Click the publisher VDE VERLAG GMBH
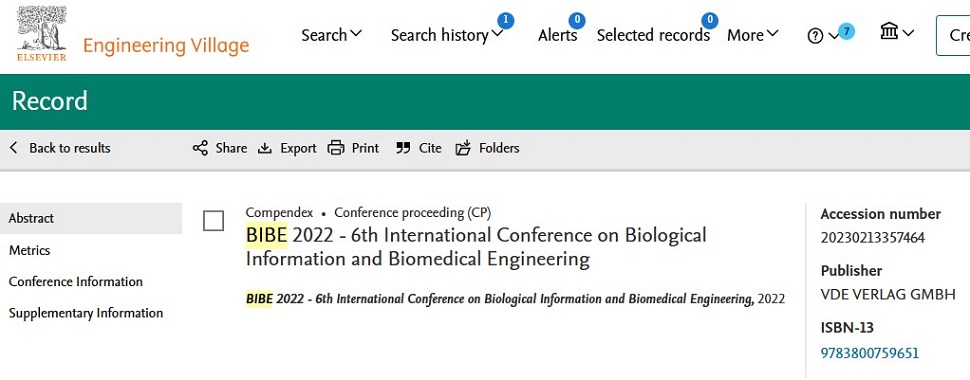The height and width of the screenshot is (380, 970). pos(888,295)
